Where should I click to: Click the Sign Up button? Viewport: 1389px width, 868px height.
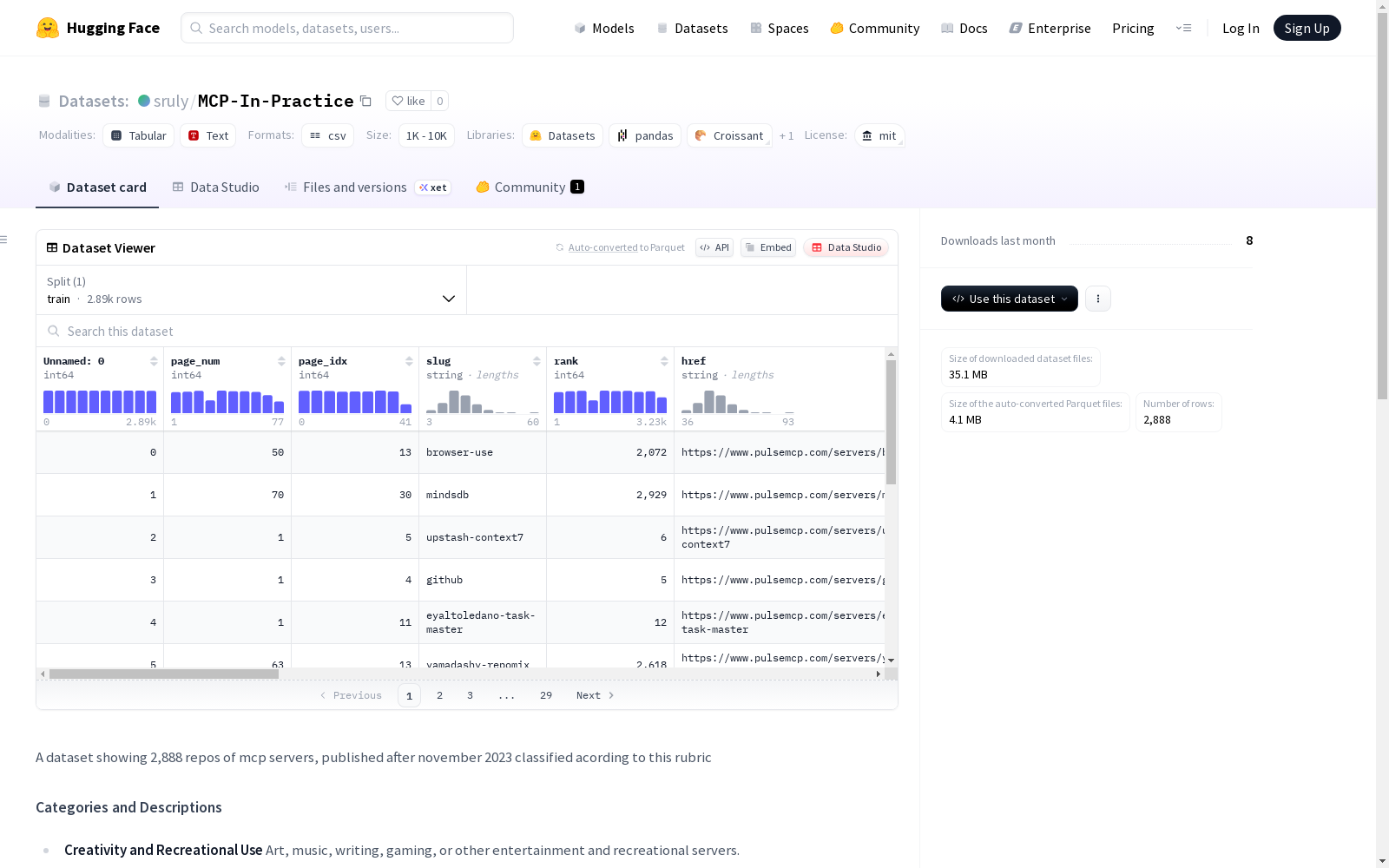tap(1307, 28)
